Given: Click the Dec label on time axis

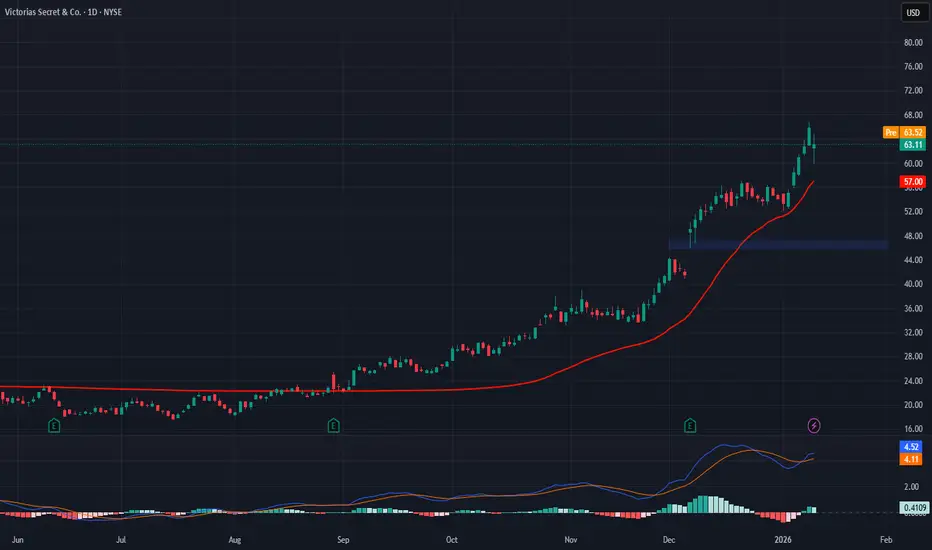Looking at the screenshot, I should point(669,540).
